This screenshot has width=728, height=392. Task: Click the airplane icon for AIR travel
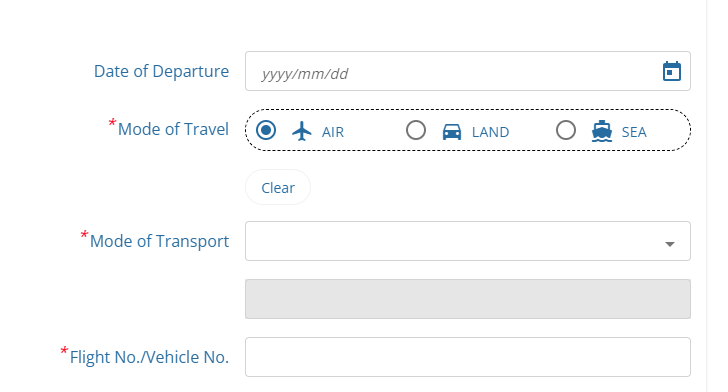pos(302,131)
